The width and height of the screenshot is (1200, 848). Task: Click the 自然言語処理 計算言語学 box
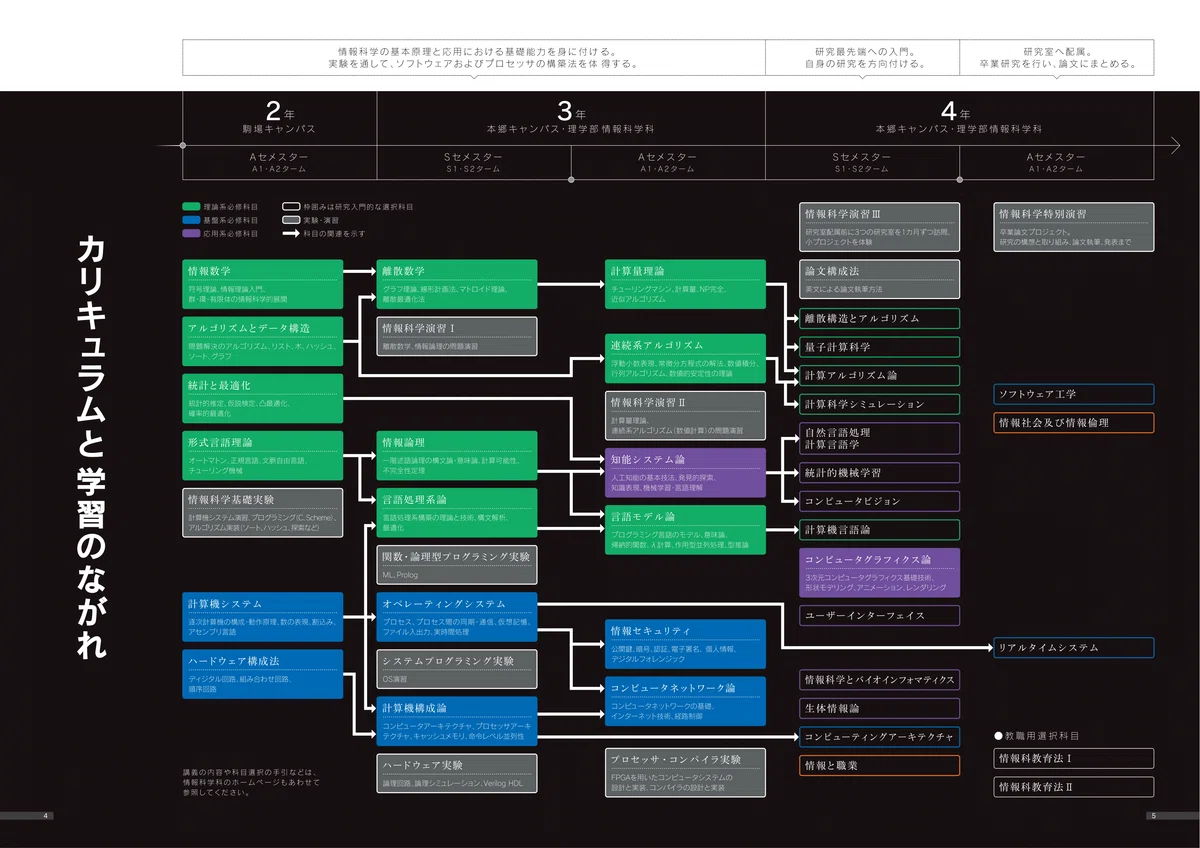point(880,438)
